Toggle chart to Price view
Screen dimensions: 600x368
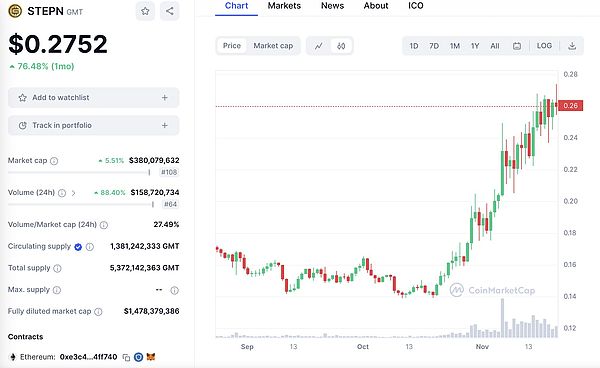tap(232, 46)
